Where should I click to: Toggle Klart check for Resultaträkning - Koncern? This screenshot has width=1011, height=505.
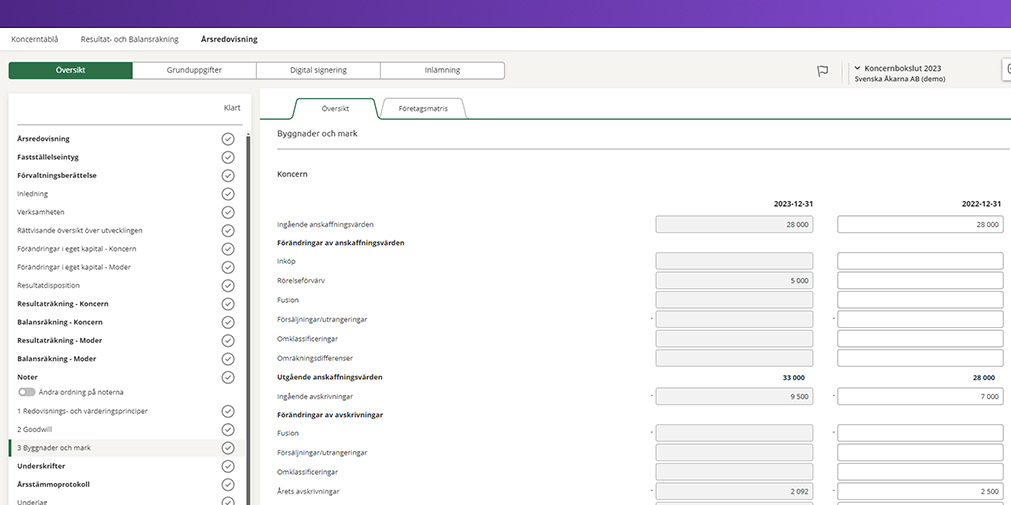[228, 304]
